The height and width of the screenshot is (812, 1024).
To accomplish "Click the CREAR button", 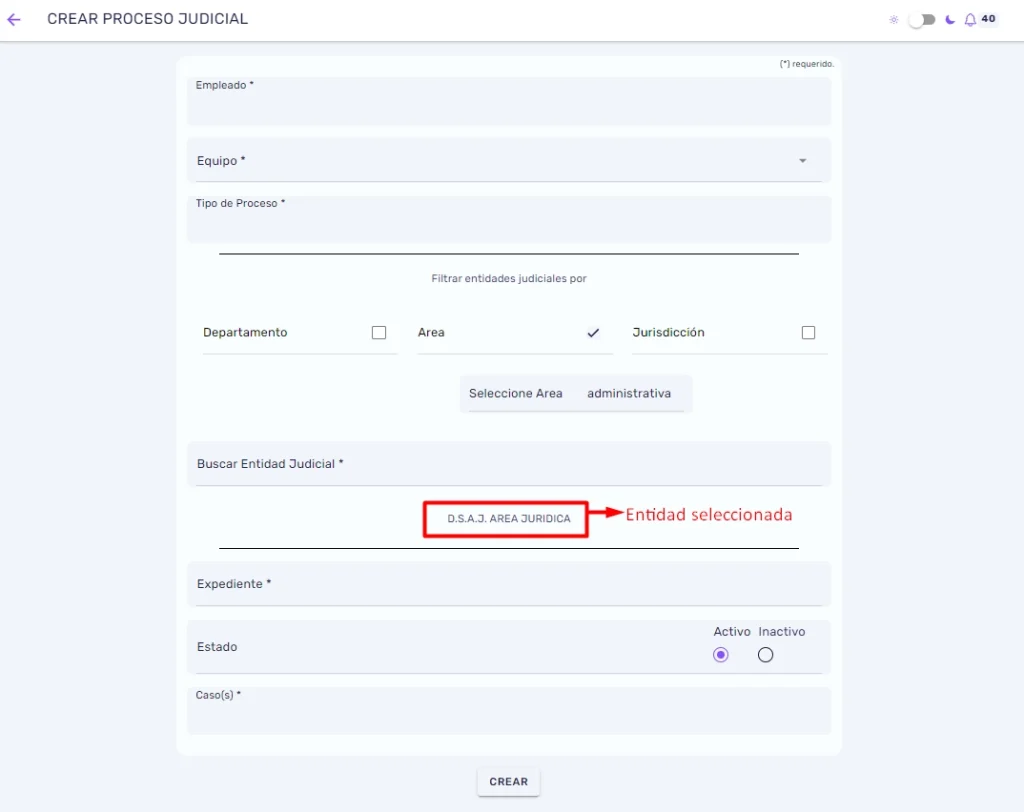I will click(x=509, y=782).
